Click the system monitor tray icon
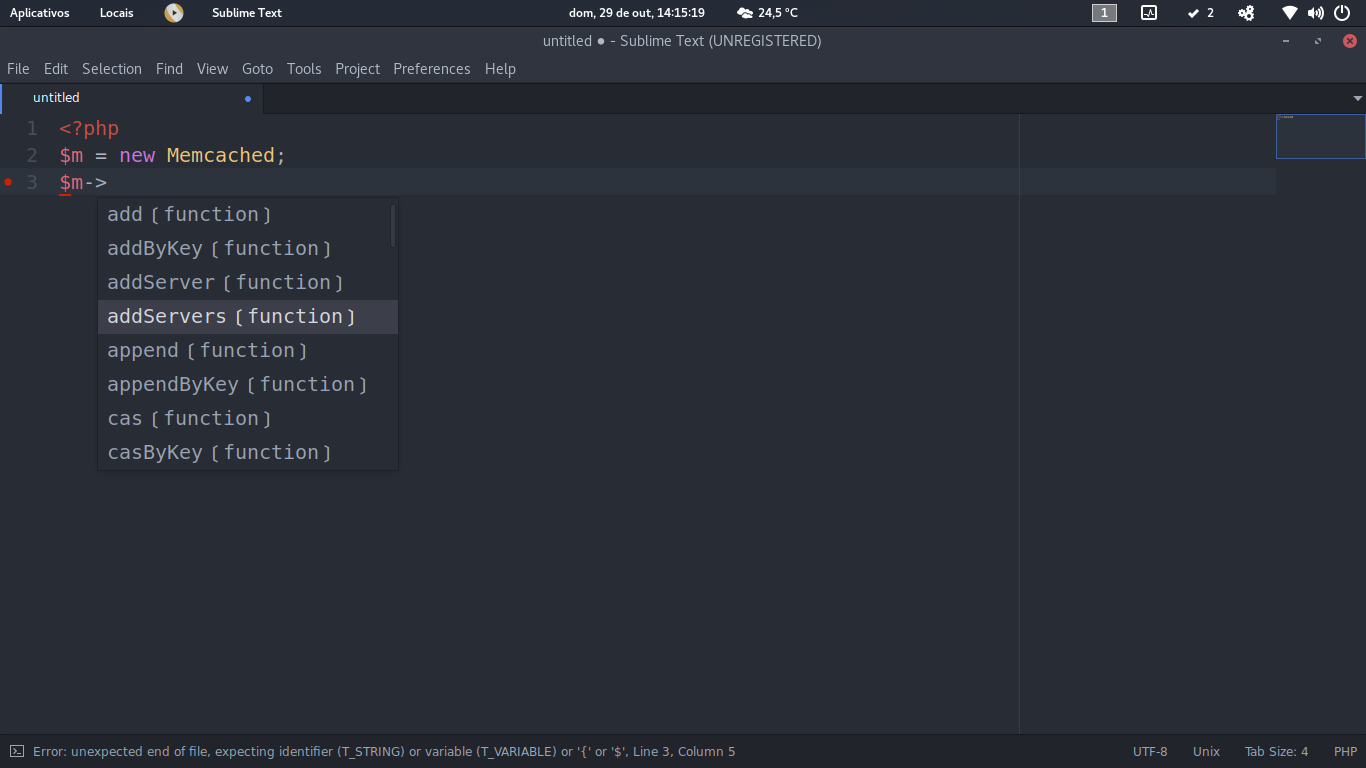 1148,13
